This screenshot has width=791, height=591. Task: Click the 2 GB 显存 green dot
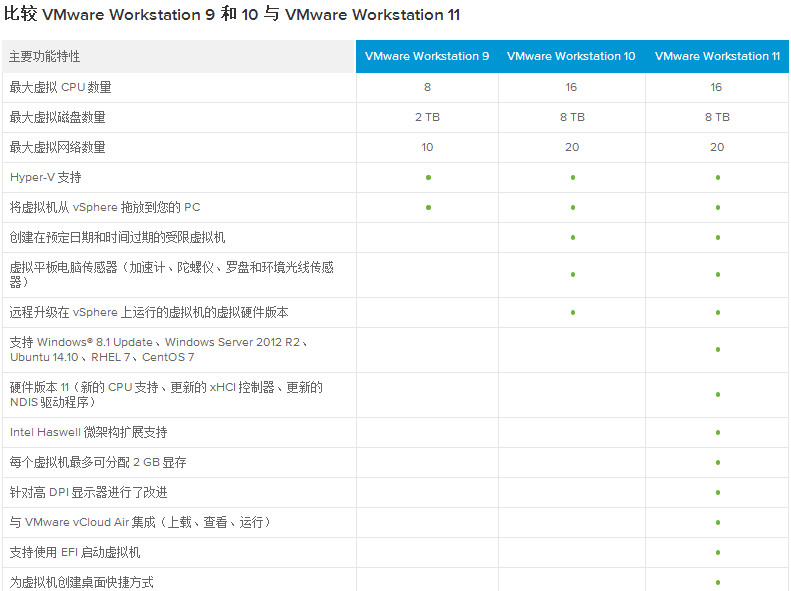[718, 462]
